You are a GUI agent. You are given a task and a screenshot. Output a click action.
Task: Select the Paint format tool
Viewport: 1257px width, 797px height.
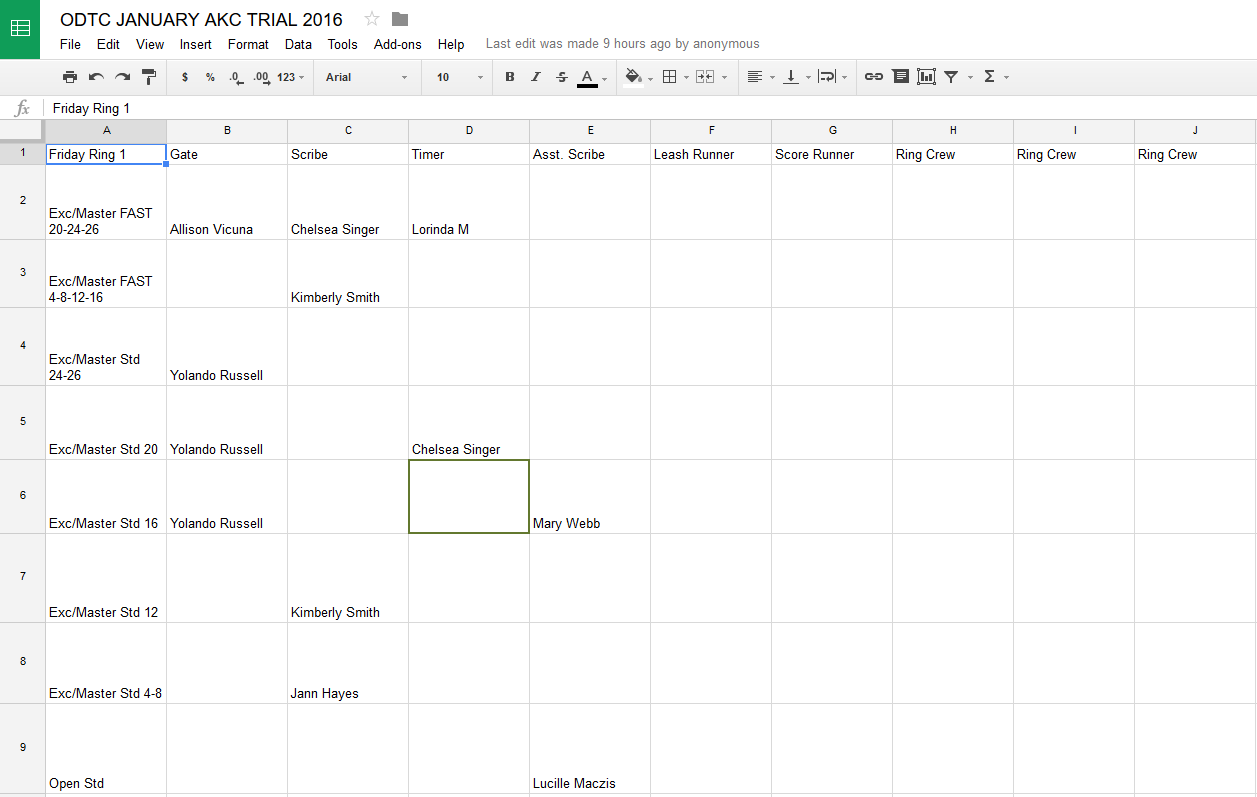pos(149,77)
